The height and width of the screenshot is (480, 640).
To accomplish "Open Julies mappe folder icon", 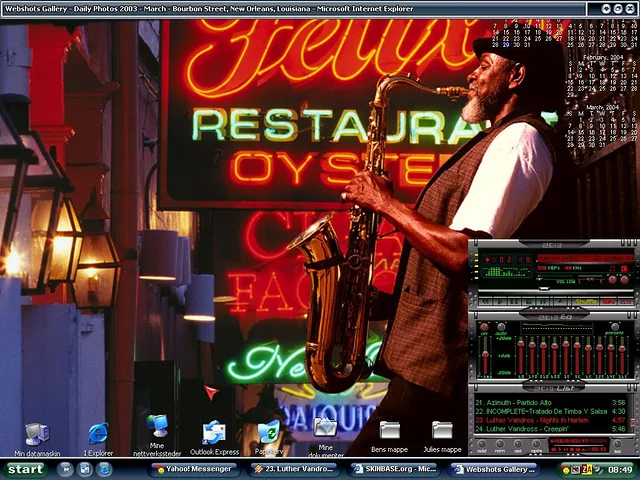I will coord(442,437).
